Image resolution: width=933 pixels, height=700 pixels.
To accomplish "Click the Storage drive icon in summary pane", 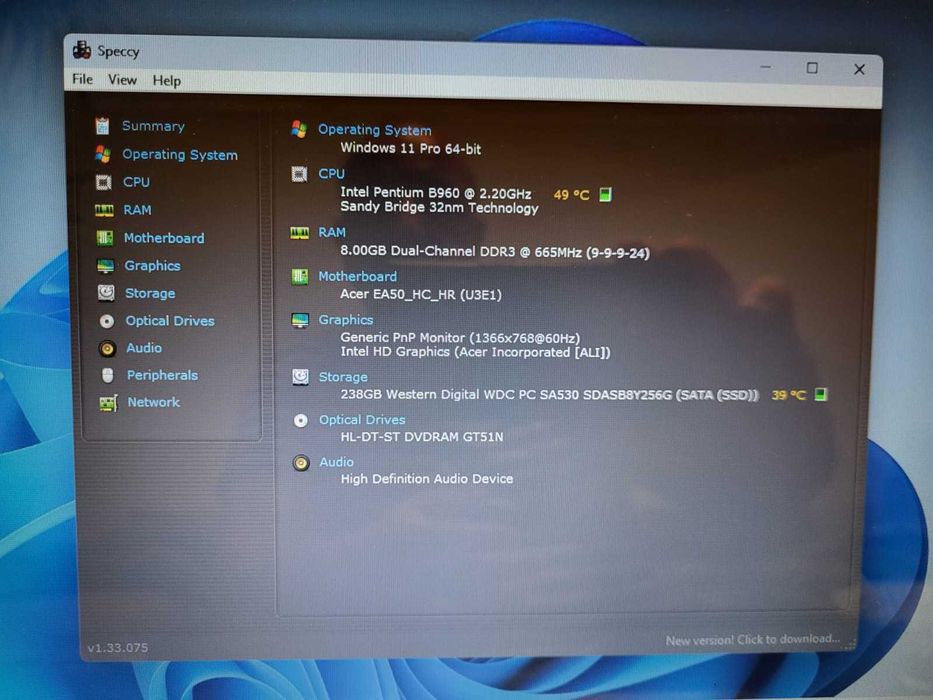I will pos(300,377).
